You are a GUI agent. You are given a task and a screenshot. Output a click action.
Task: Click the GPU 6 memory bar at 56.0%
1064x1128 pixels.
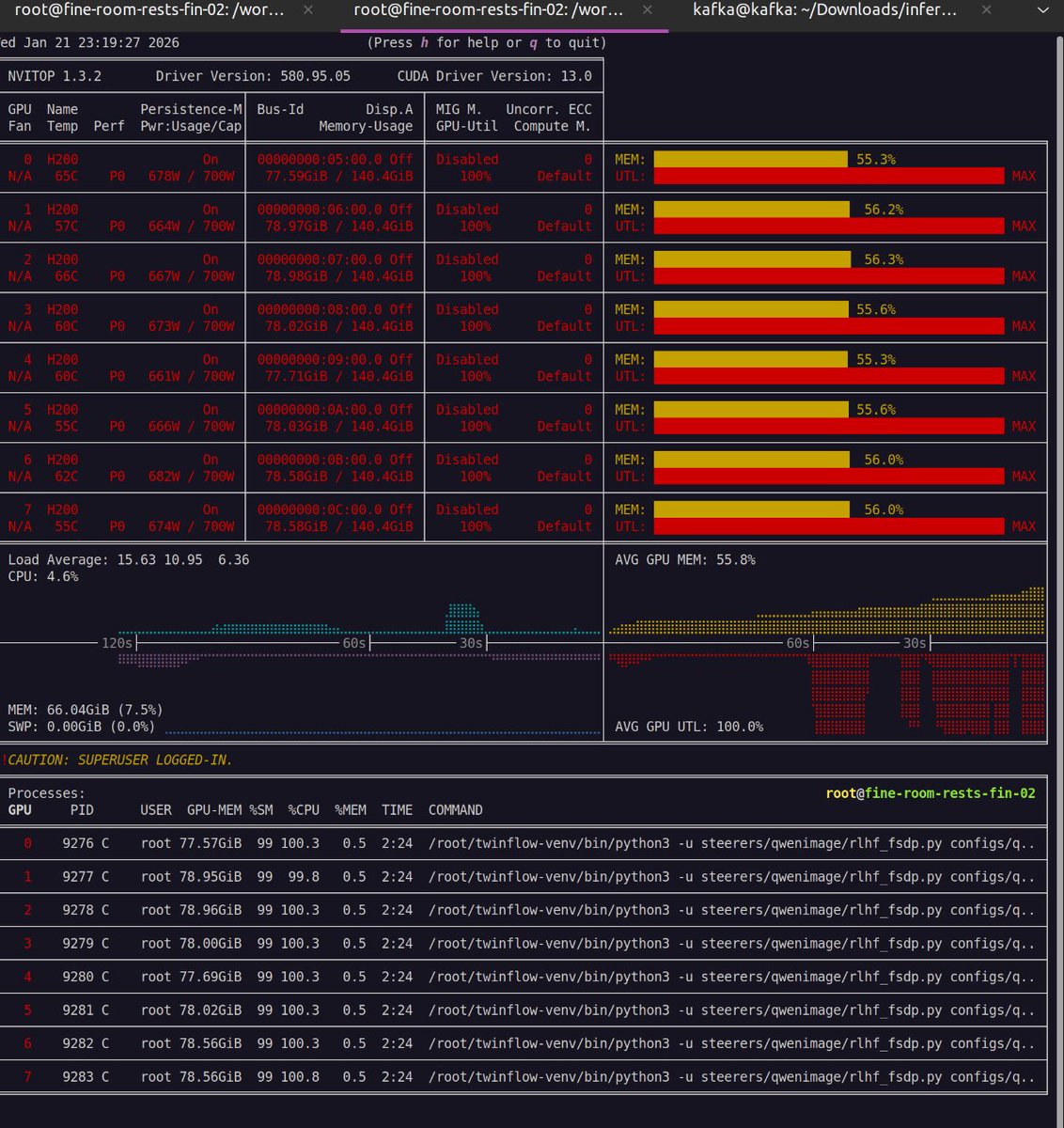coord(751,460)
